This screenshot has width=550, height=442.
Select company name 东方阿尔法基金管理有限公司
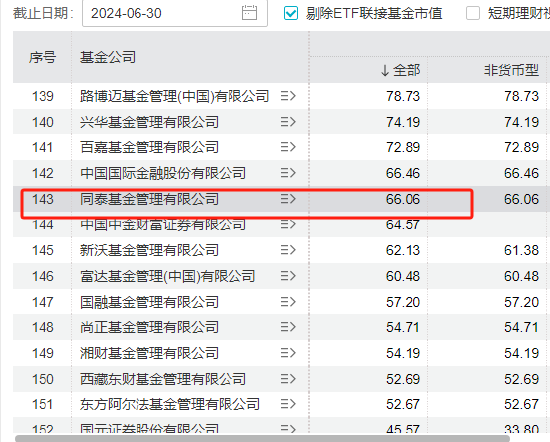click(170, 404)
